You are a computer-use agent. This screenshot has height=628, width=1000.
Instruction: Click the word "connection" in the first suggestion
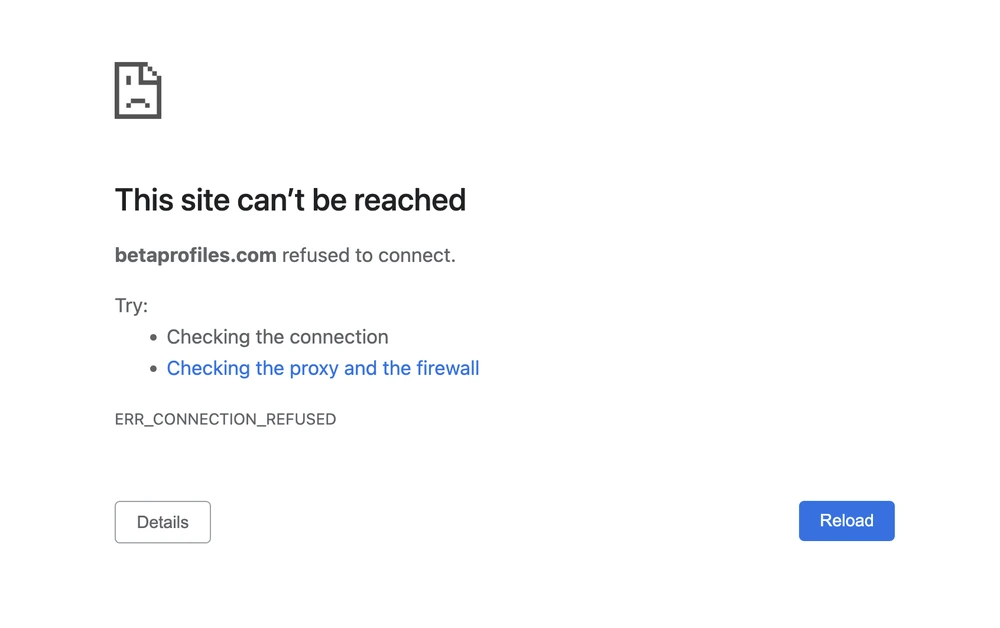pos(341,337)
